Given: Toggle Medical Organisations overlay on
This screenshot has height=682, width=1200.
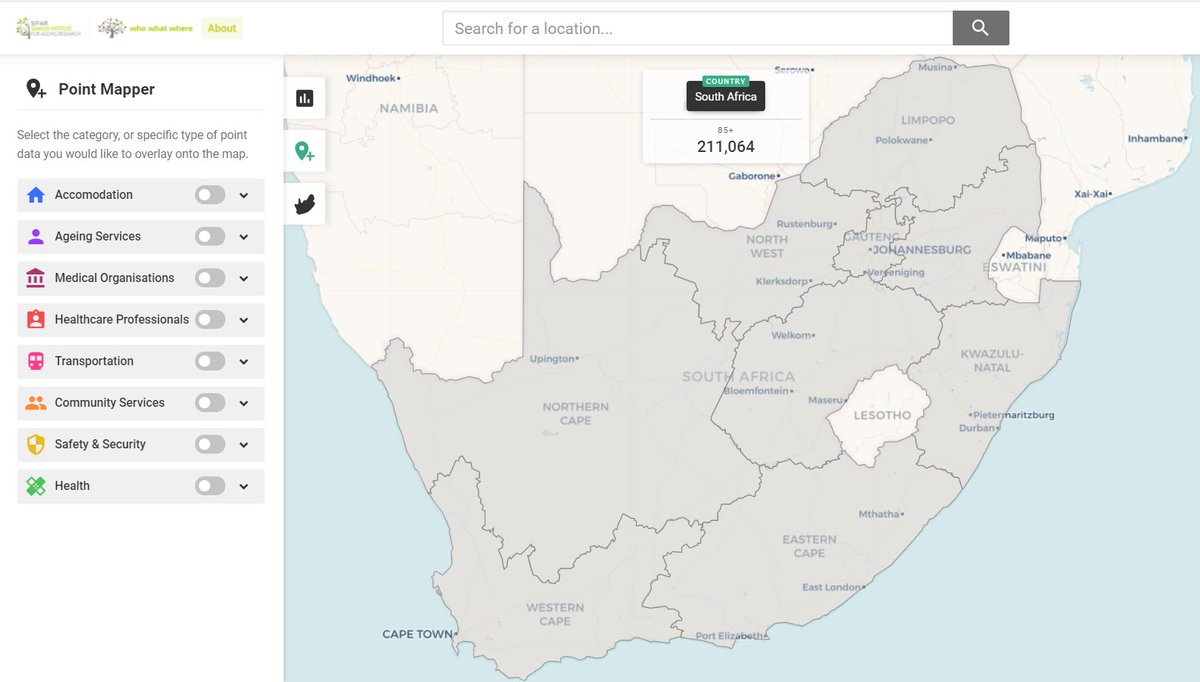Looking at the screenshot, I should tap(210, 278).
